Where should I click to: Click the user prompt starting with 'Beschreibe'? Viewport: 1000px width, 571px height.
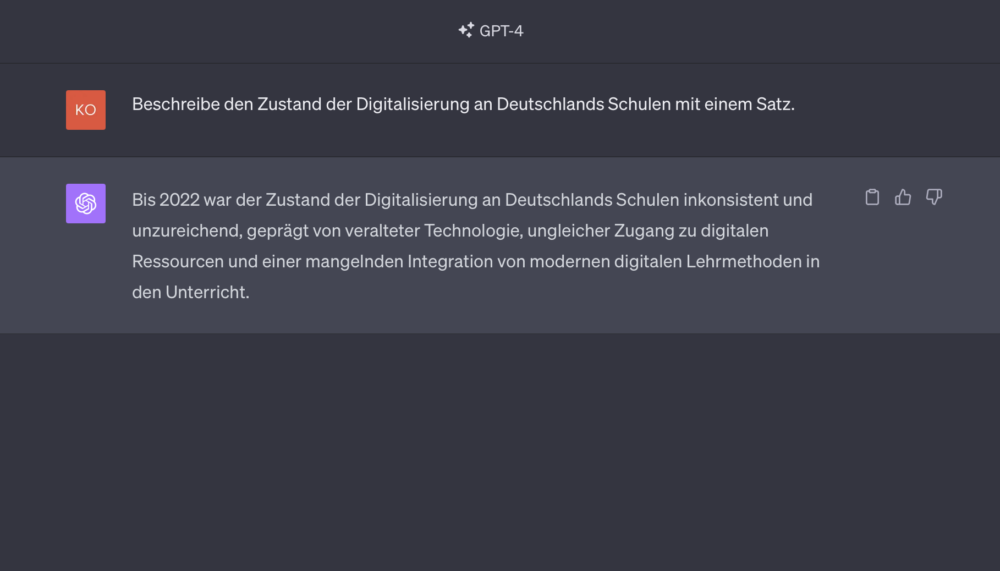tap(463, 104)
